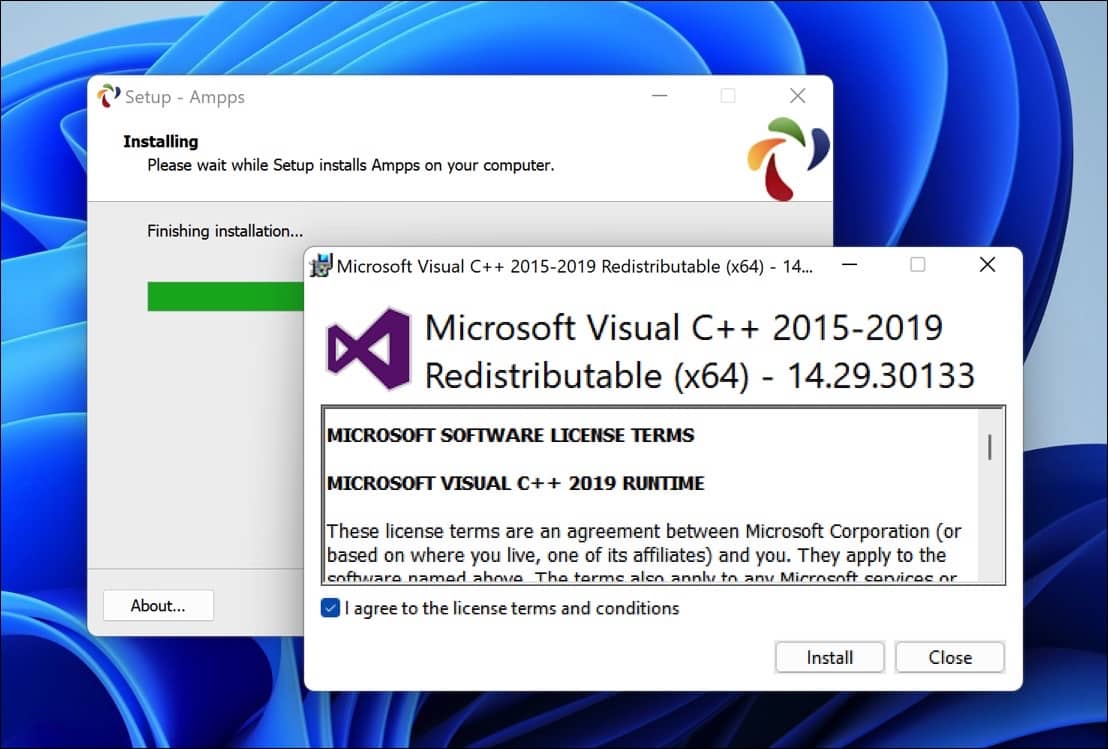Maximize the redistributable installer window
1108x749 pixels.
tap(917, 264)
